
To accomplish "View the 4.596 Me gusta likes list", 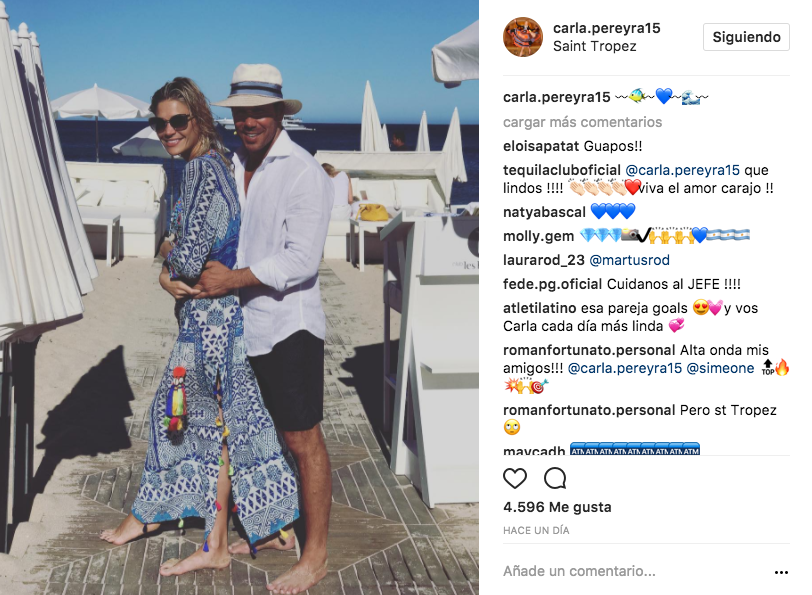I will (557, 507).
